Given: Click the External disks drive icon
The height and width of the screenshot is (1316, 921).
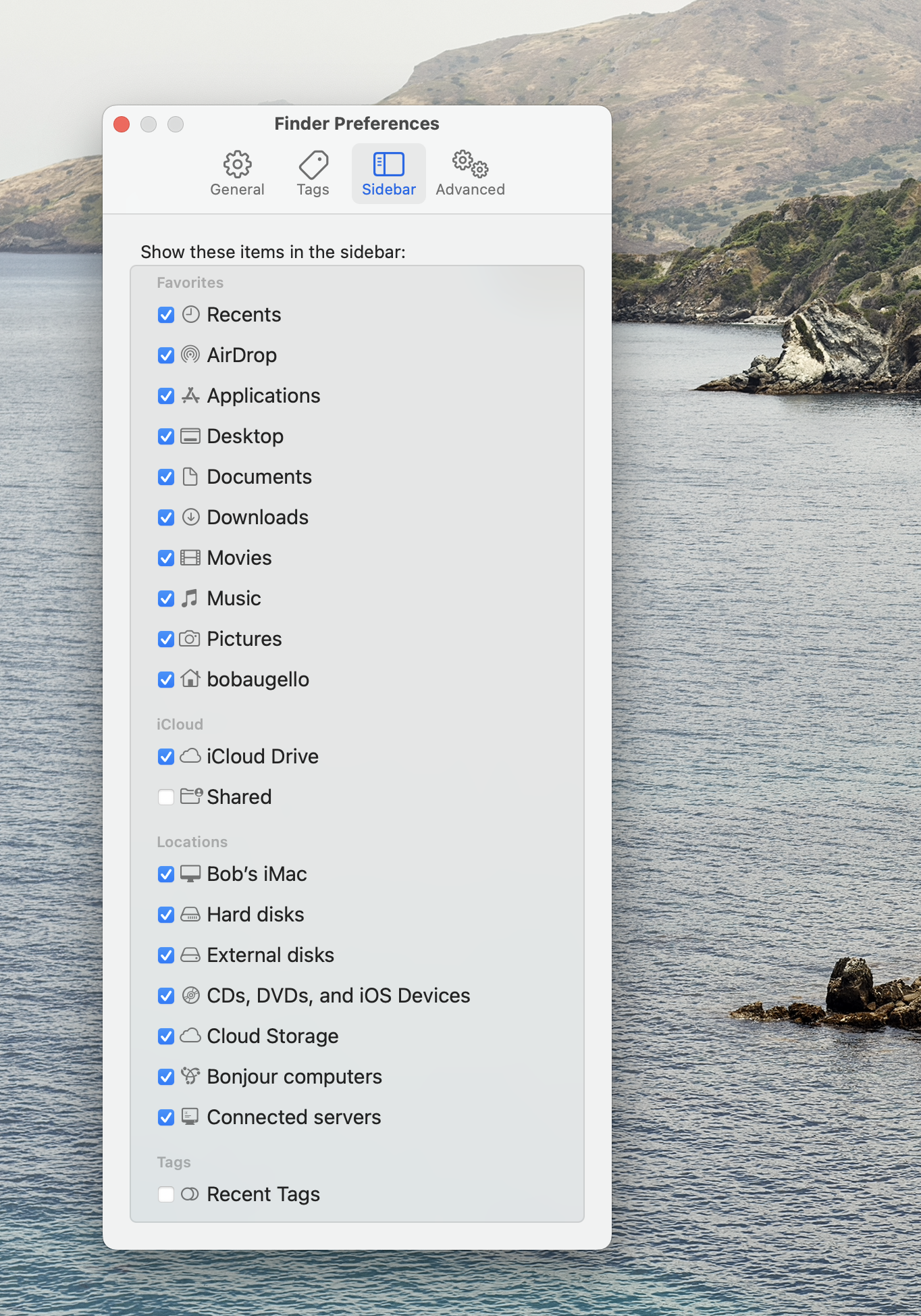Looking at the screenshot, I should coord(191,955).
